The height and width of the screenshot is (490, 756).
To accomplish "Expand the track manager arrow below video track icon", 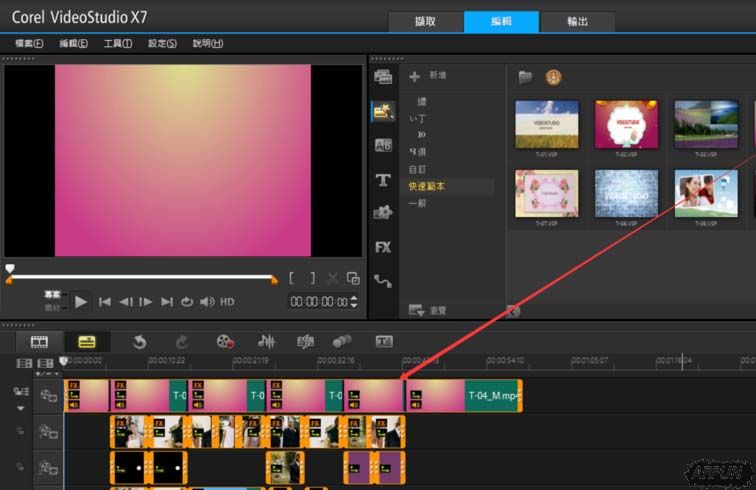I will [21, 408].
